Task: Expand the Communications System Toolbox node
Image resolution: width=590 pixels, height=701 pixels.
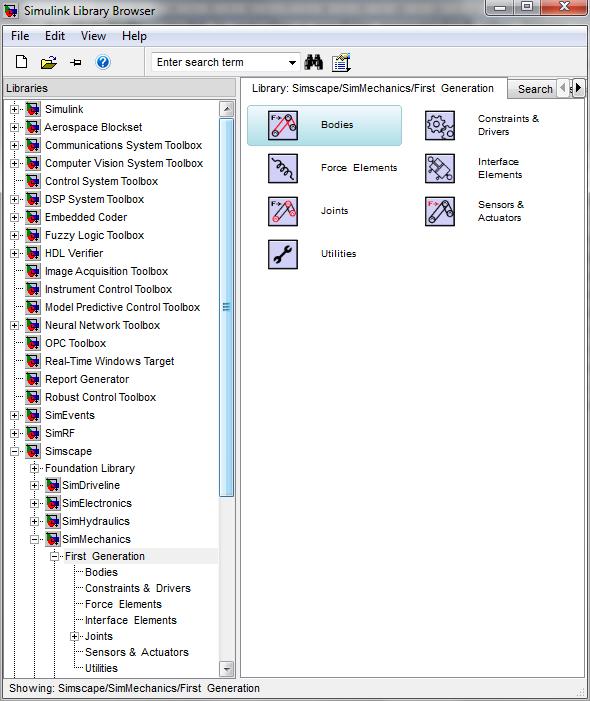Action: coord(14,145)
